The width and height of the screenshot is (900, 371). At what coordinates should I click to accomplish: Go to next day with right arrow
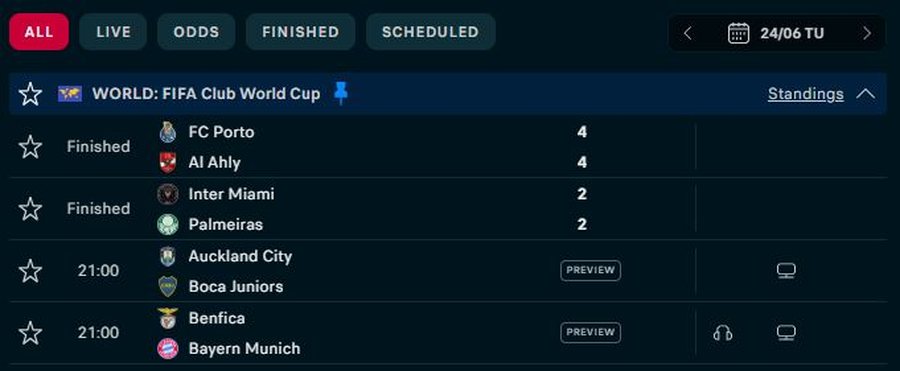point(867,33)
